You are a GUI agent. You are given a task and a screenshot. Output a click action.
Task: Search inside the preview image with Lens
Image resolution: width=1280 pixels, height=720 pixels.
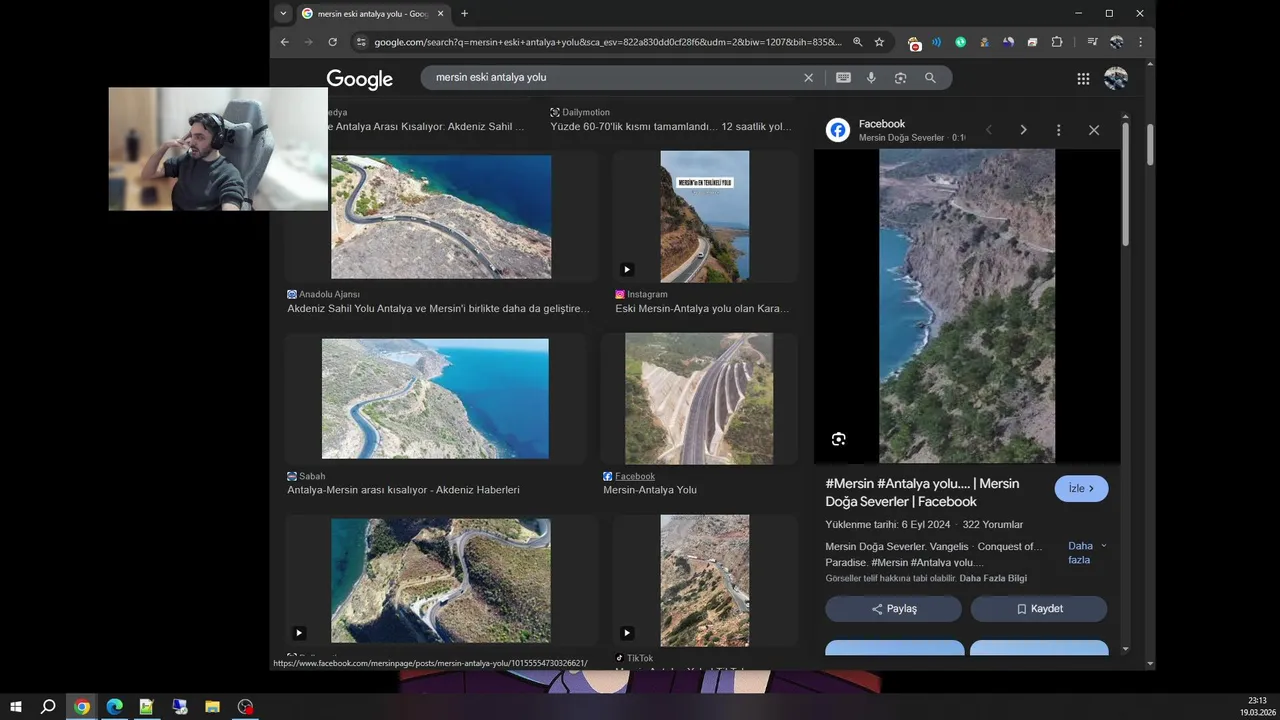pos(838,439)
